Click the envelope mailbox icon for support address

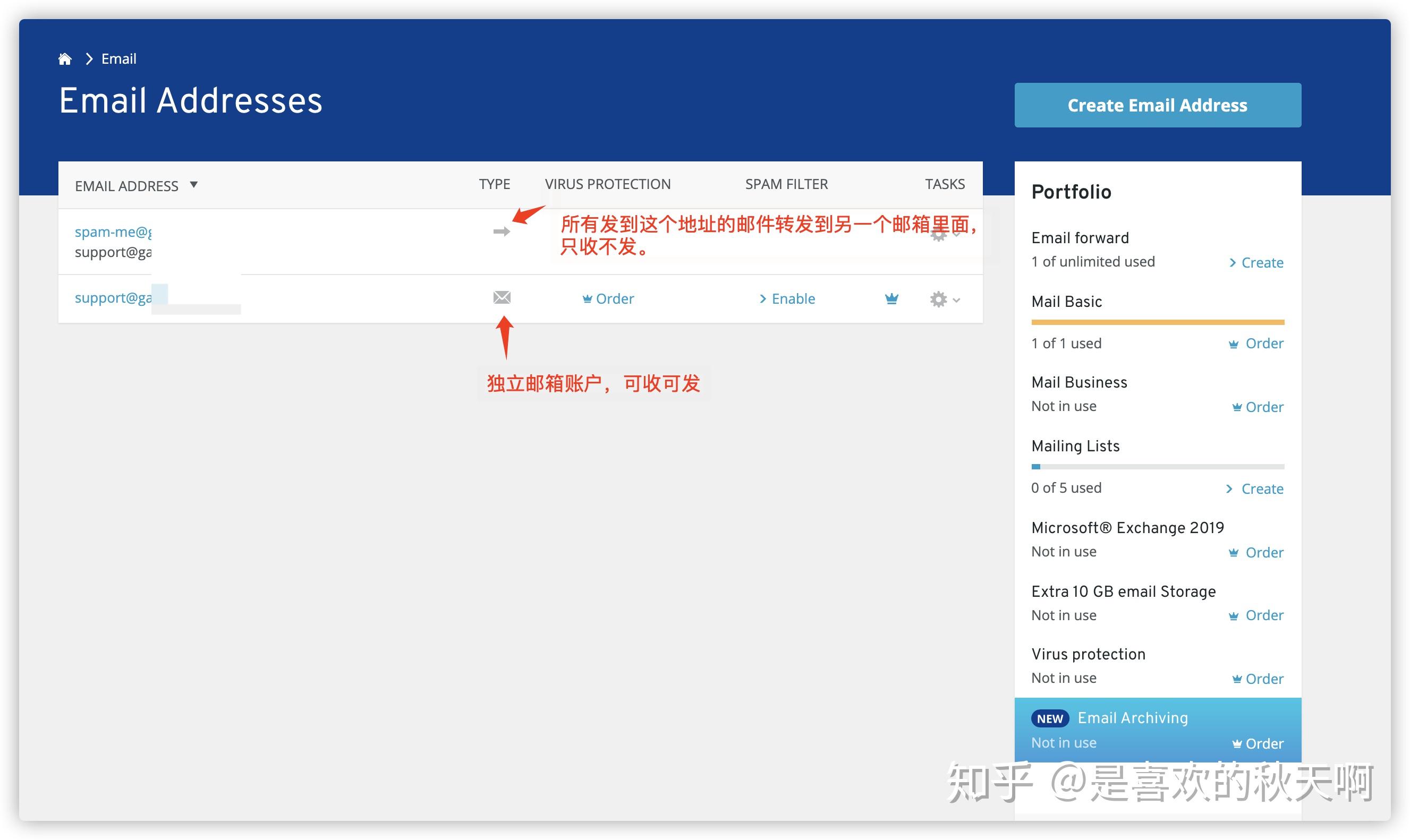pyautogui.click(x=502, y=298)
